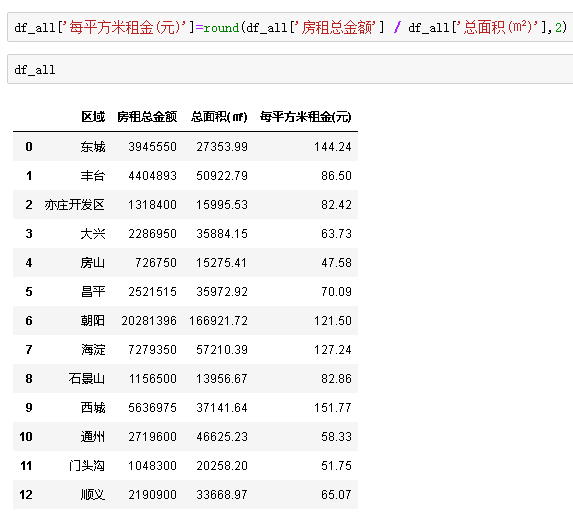The image size is (573, 513).
Task: Click the code cell computing 每平方米租金(元)
Action: click(x=290, y=27)
